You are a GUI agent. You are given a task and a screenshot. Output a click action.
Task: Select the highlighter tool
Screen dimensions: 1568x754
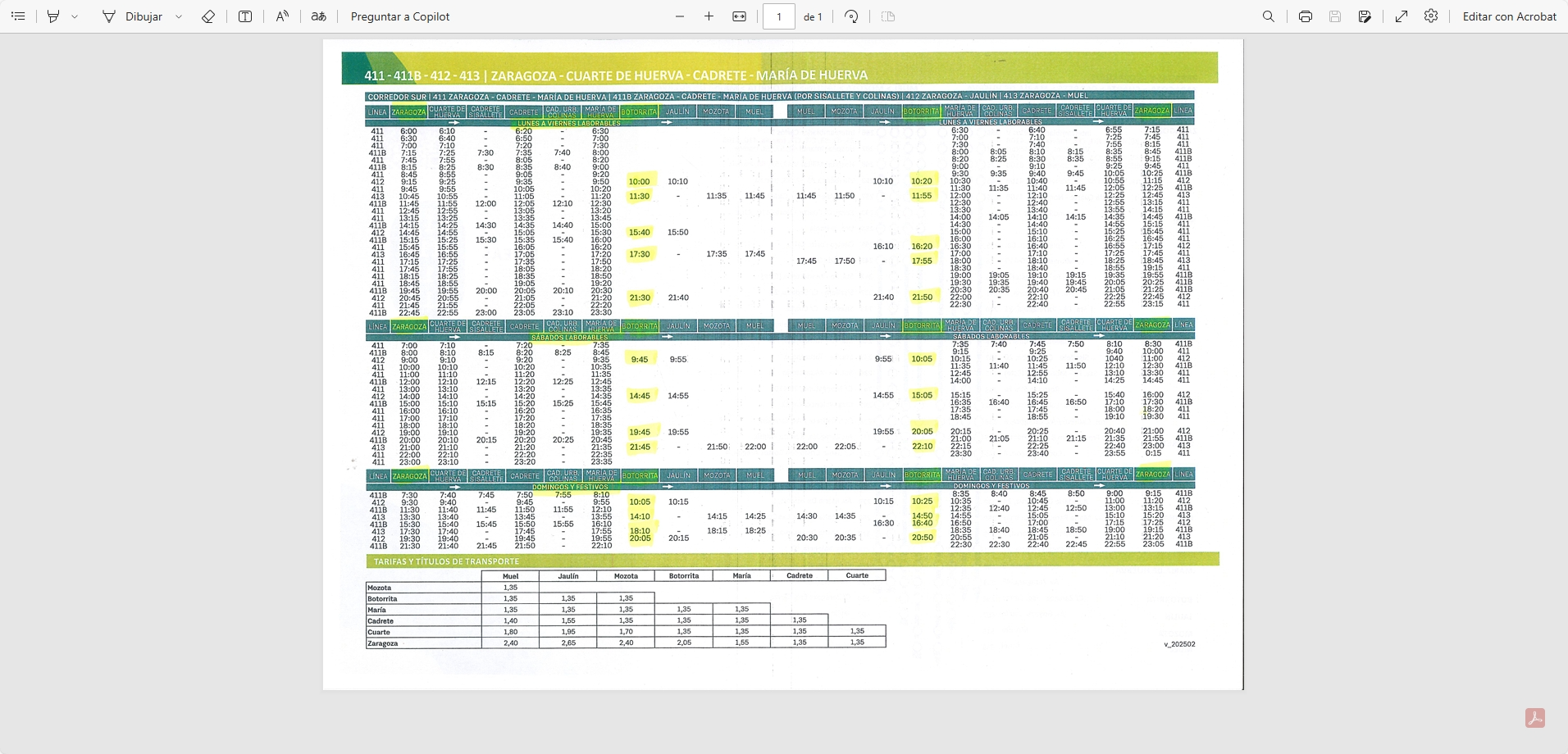[x=53, y=16]
